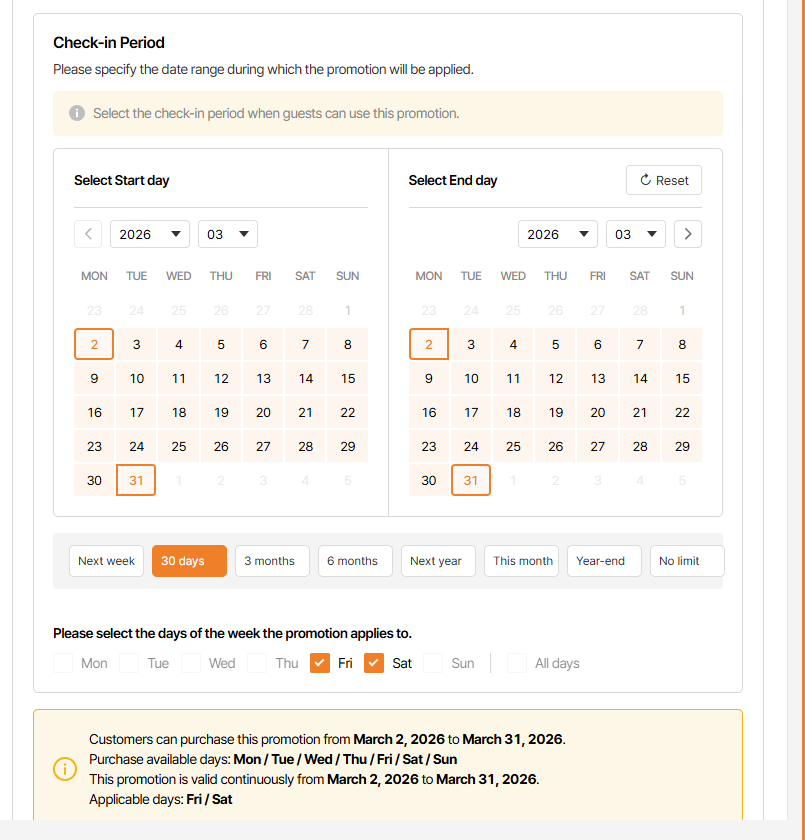Screen dimensions: 805x840
Task: Select day 15 in Start day calendar
Action: click(348, 378)
